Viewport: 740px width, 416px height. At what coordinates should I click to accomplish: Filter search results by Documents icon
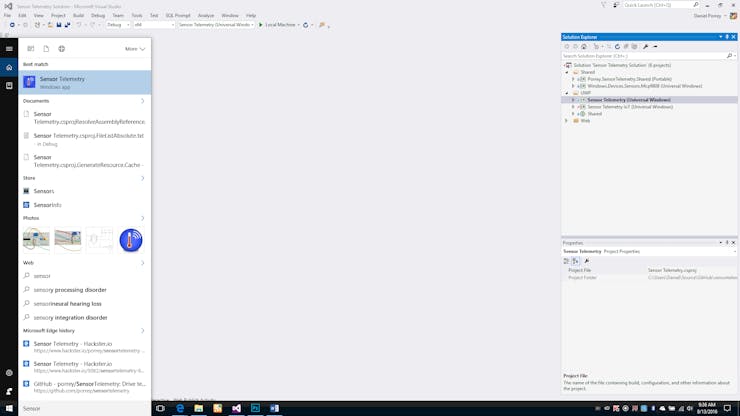(46, 49)
